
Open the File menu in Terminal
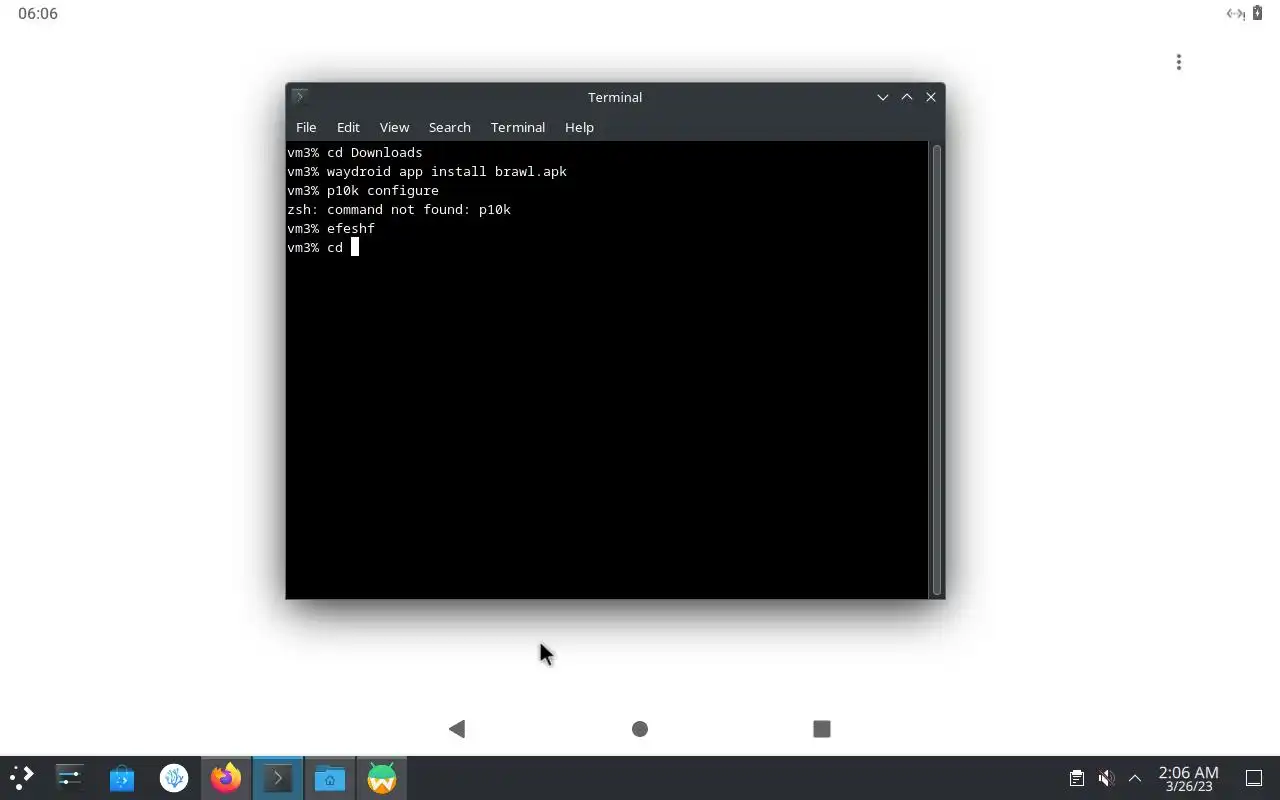[x=306, y=127]
